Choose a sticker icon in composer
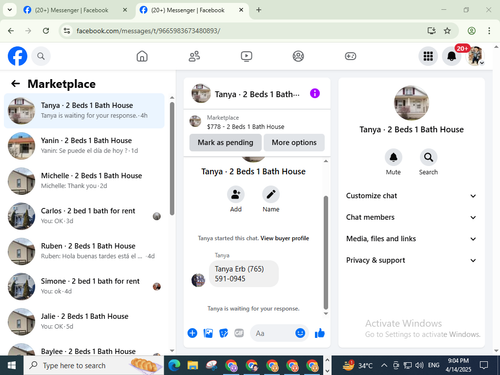 pyautogui.click(x=224, y=333)
